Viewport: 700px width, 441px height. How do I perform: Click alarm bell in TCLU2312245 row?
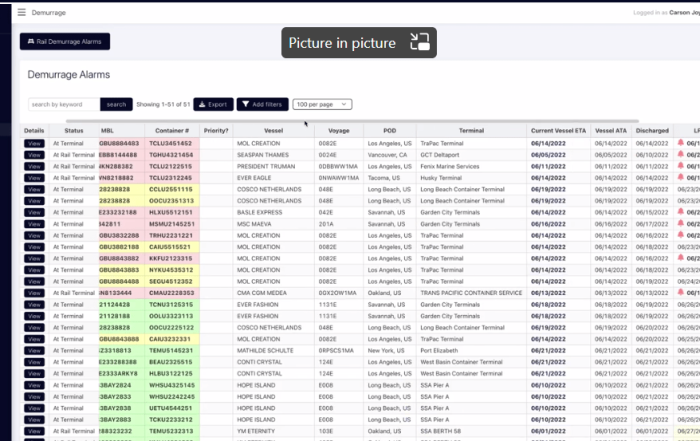point(680,178)
